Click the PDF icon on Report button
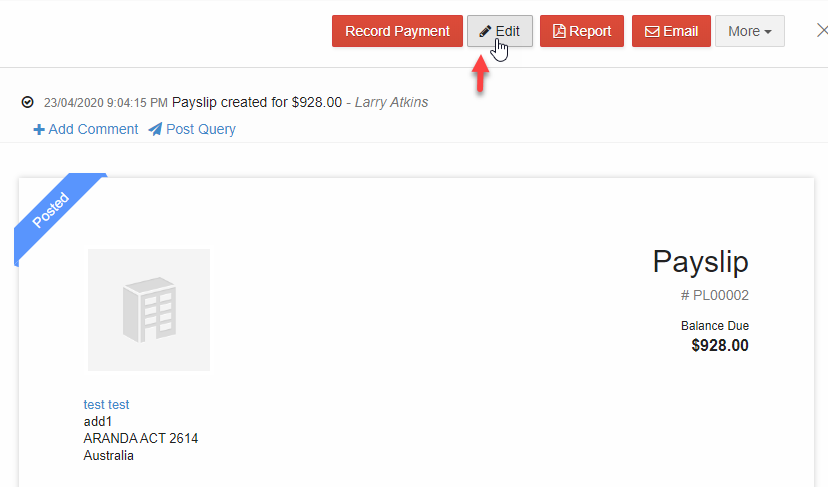Image resolution: width=828 pixels, height=487 pixels. pyautogui.click(x=559, y=31)
